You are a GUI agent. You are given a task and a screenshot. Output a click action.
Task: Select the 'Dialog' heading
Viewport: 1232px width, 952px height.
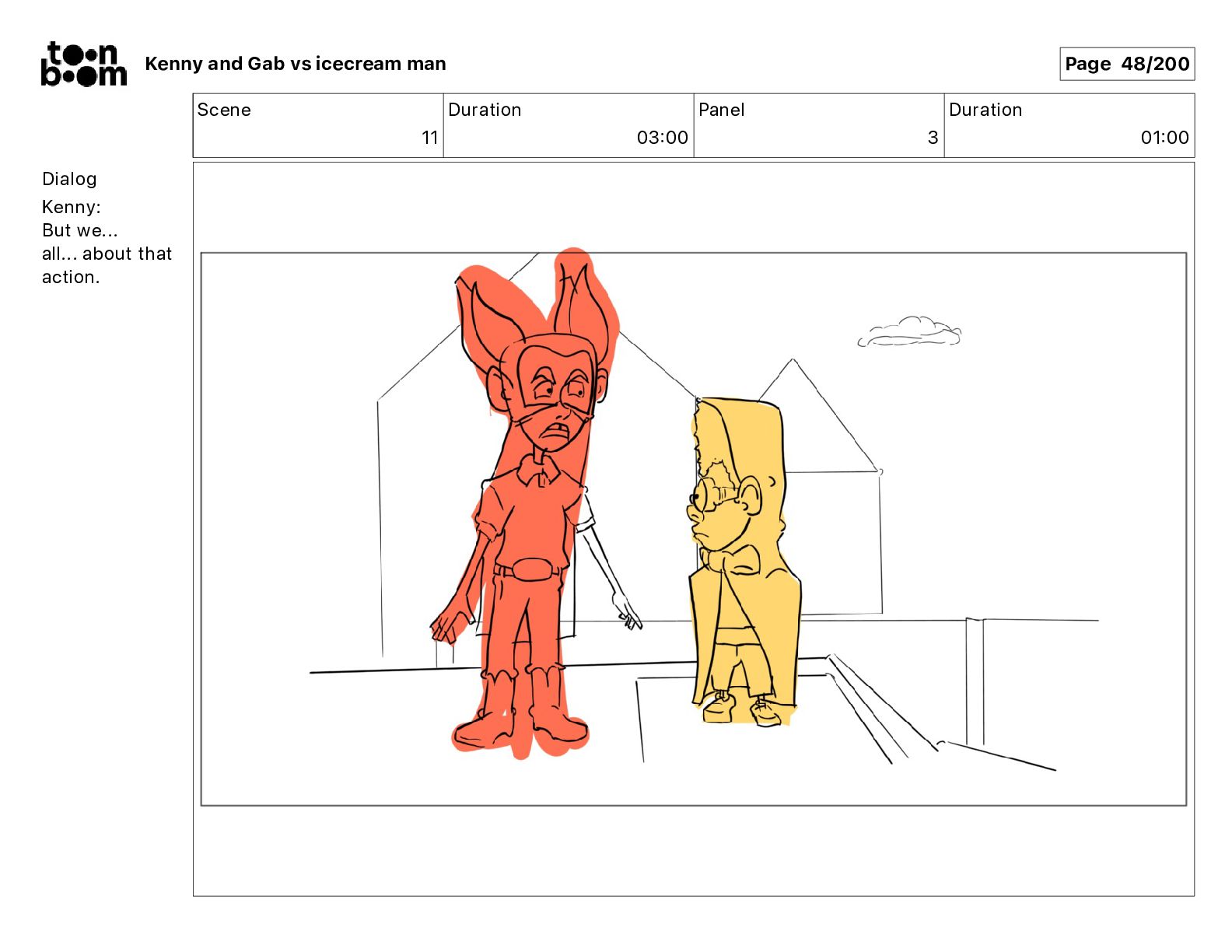point(69,179)
